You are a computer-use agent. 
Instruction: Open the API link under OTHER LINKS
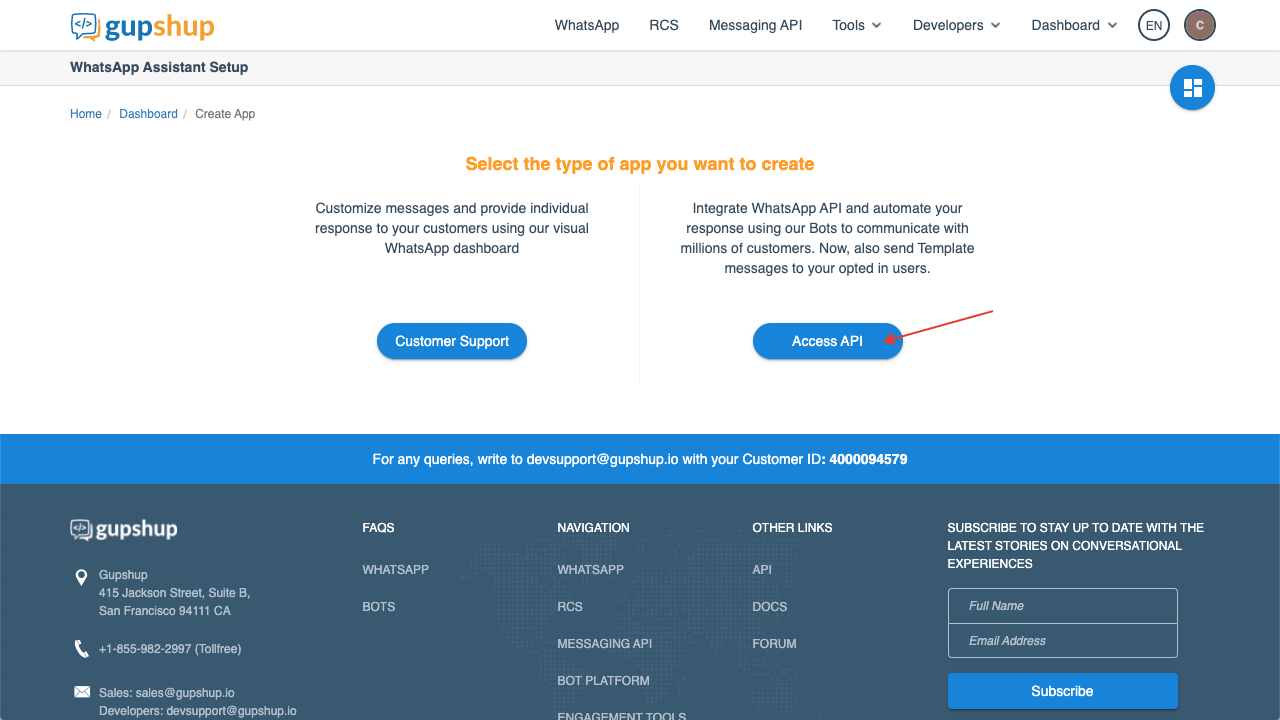pyautogui.click(x=762, y=570)
